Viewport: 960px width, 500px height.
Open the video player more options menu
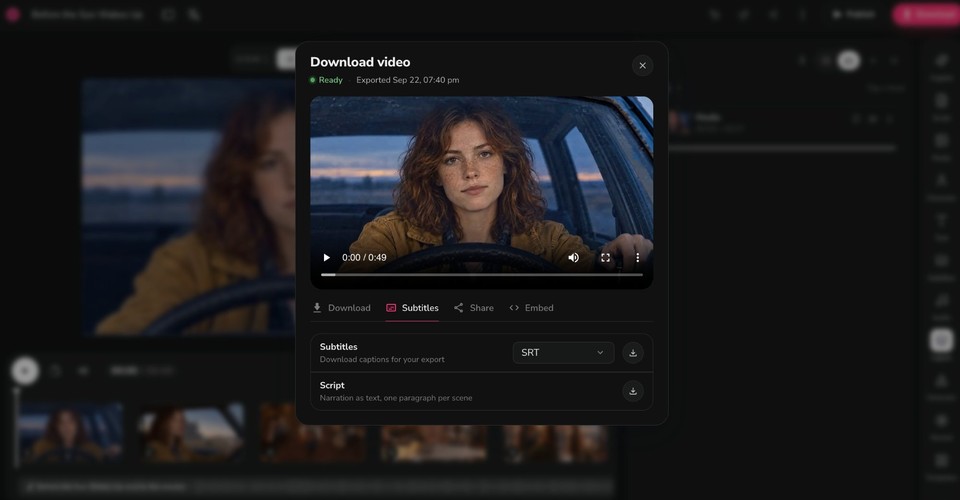coord(637,258)
